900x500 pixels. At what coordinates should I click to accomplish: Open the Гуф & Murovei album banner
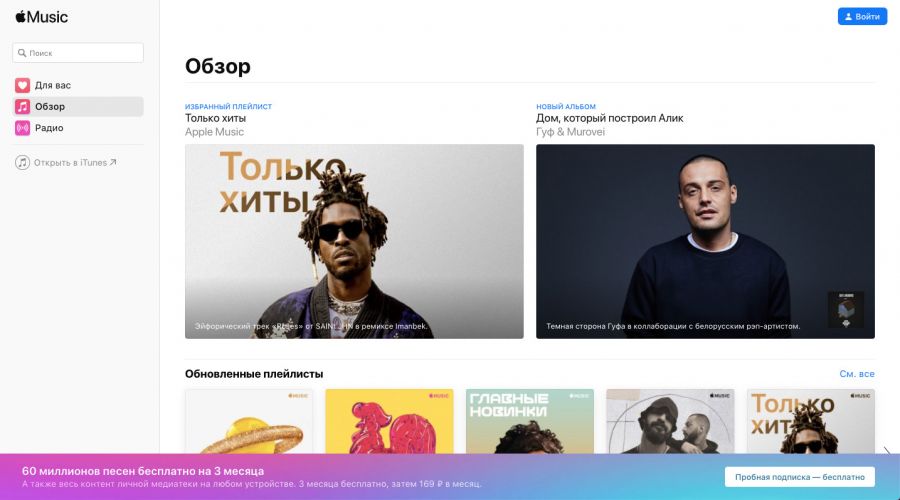705,241
